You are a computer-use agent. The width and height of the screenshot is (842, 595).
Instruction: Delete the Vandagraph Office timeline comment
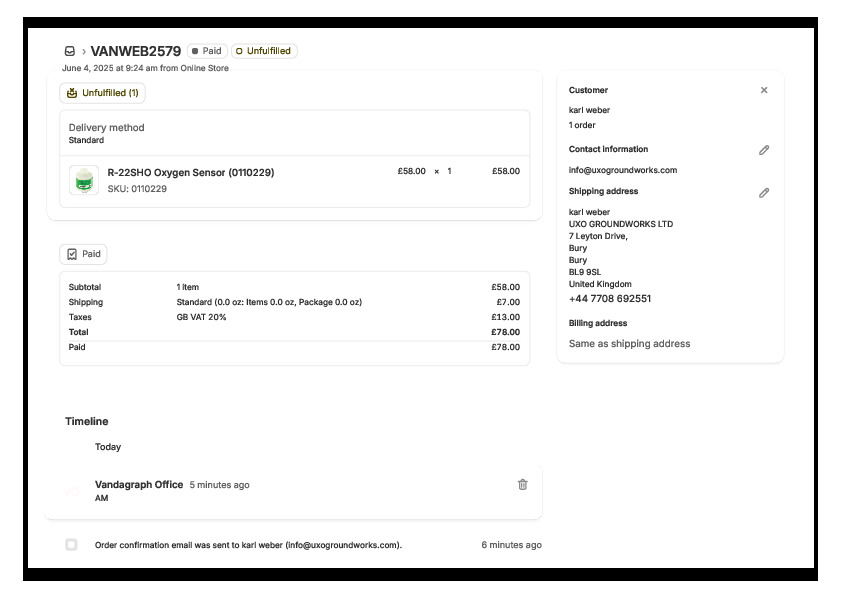(522, 485)
